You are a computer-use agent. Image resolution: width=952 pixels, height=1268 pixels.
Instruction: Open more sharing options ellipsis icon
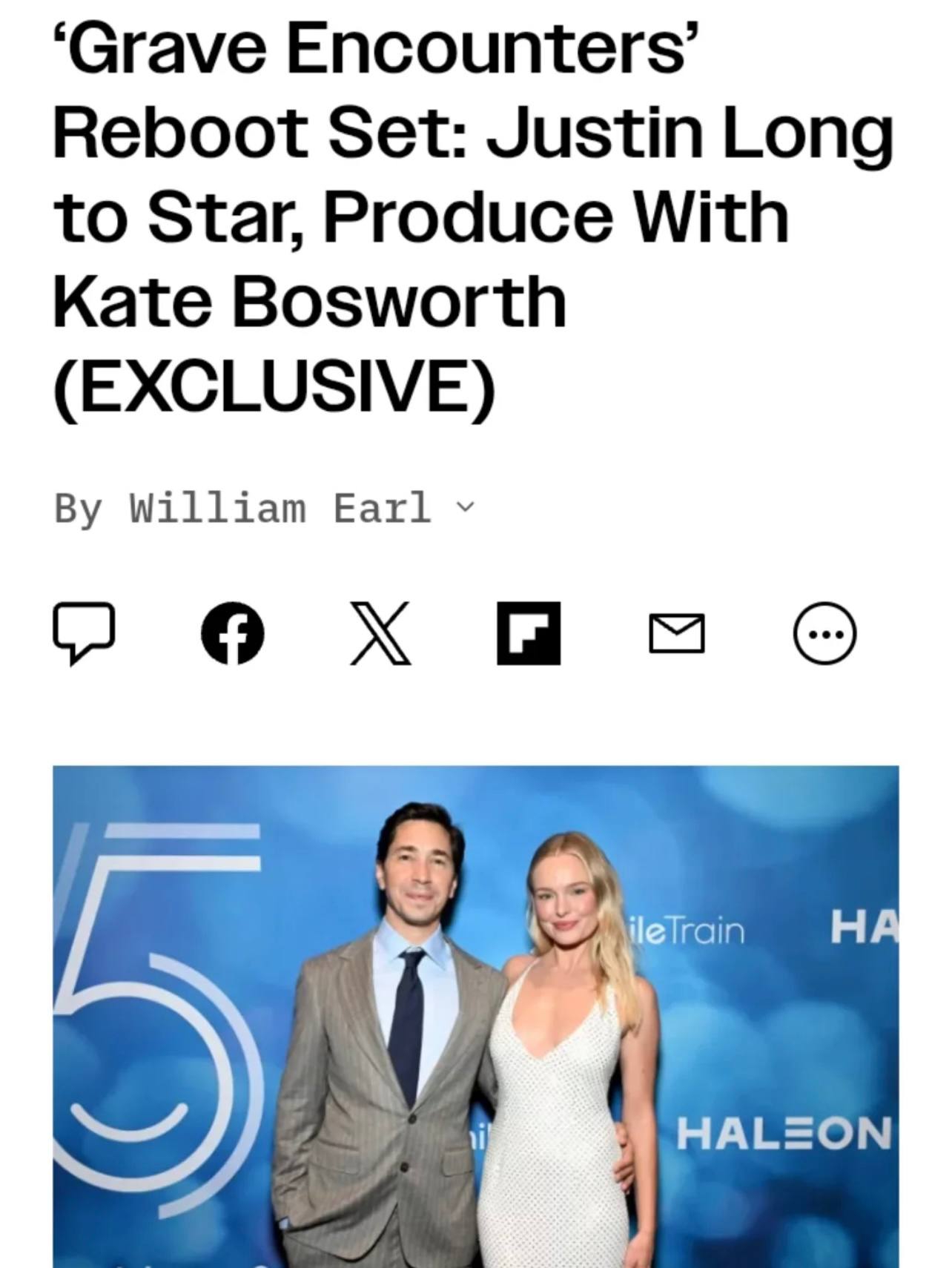click(x=825, y=633)
